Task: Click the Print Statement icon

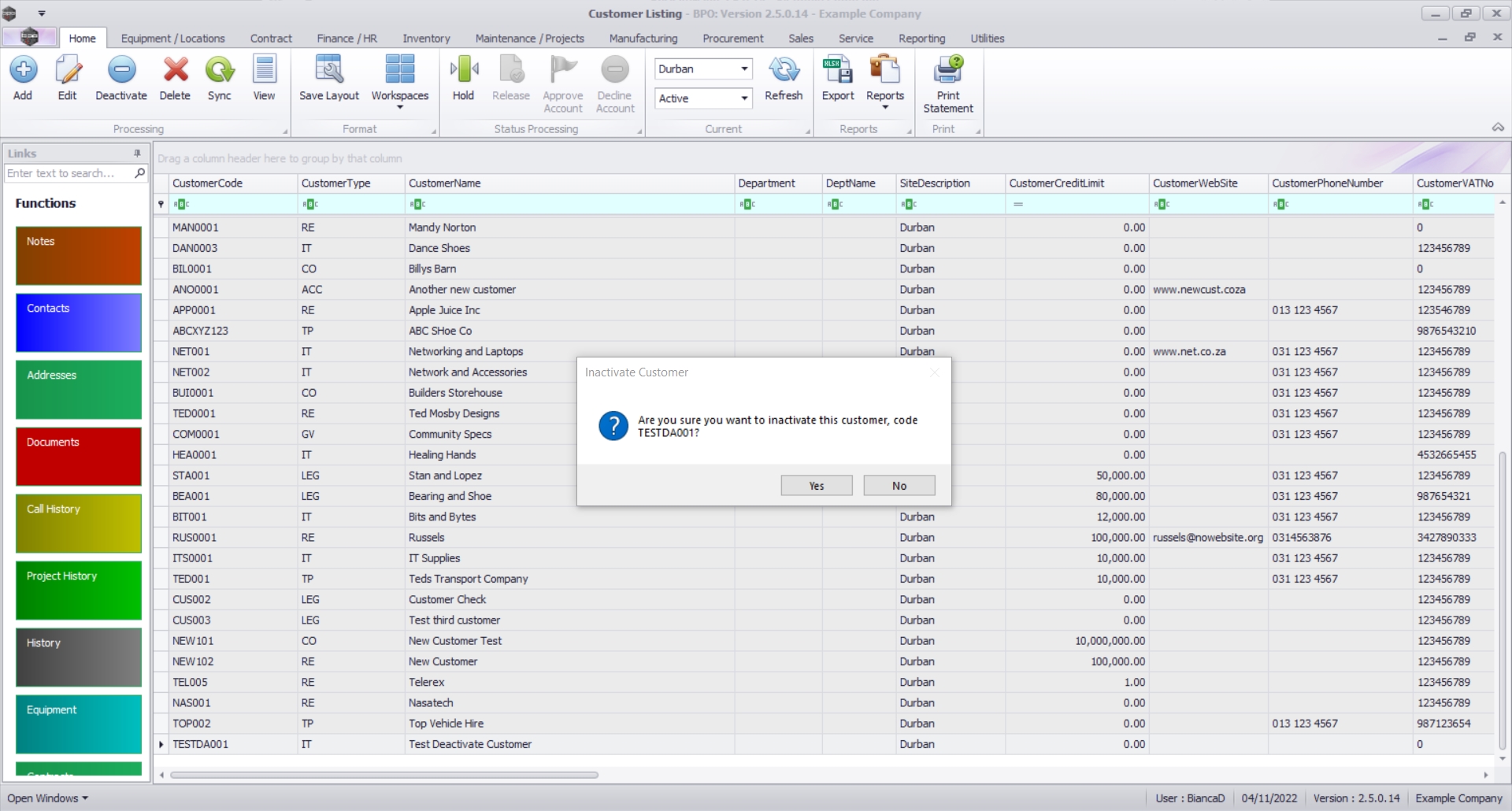Action: (948, 70)
